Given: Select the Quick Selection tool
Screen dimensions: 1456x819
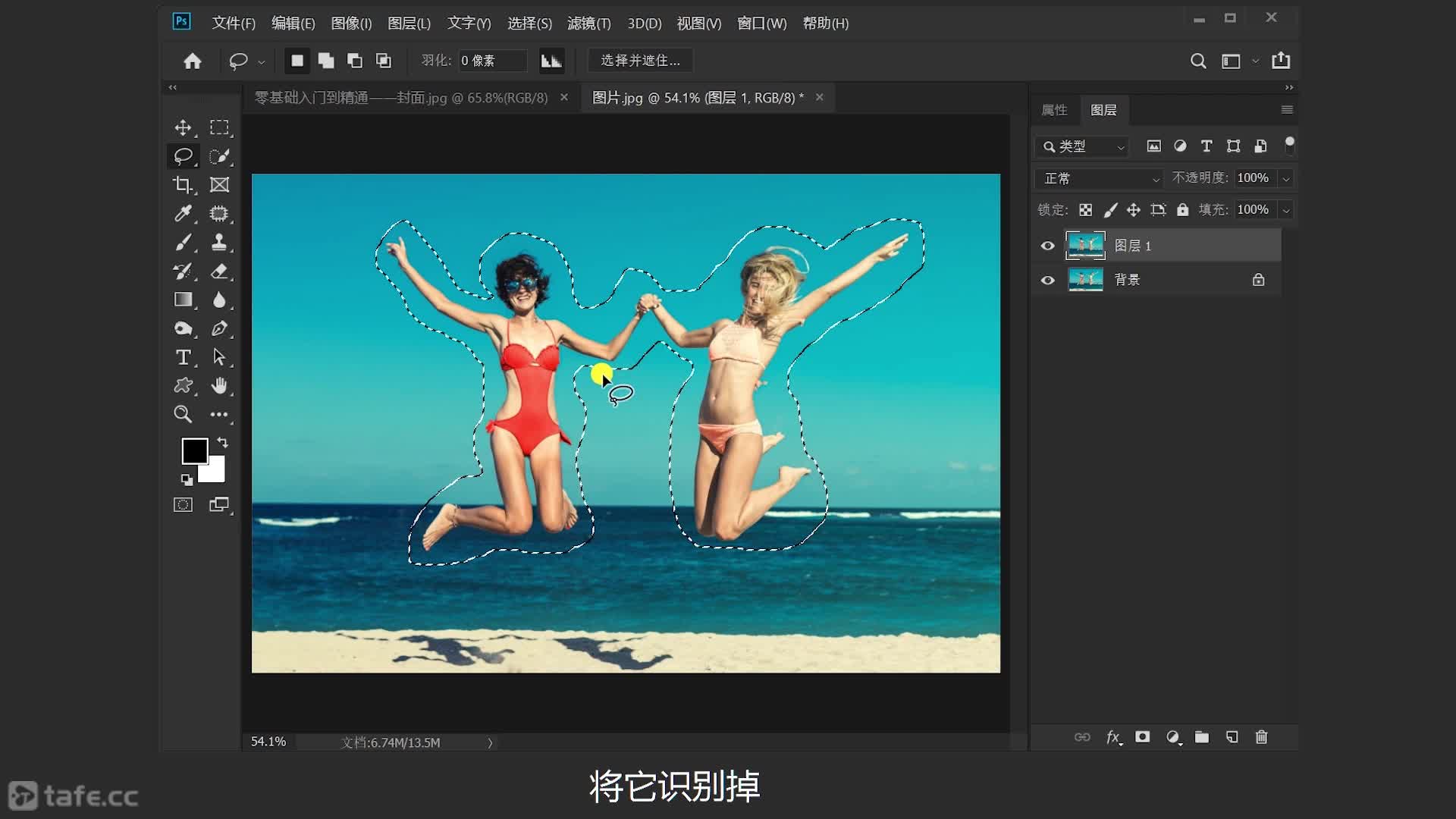Looking at the screenshot, I should [x=219, y=156].
